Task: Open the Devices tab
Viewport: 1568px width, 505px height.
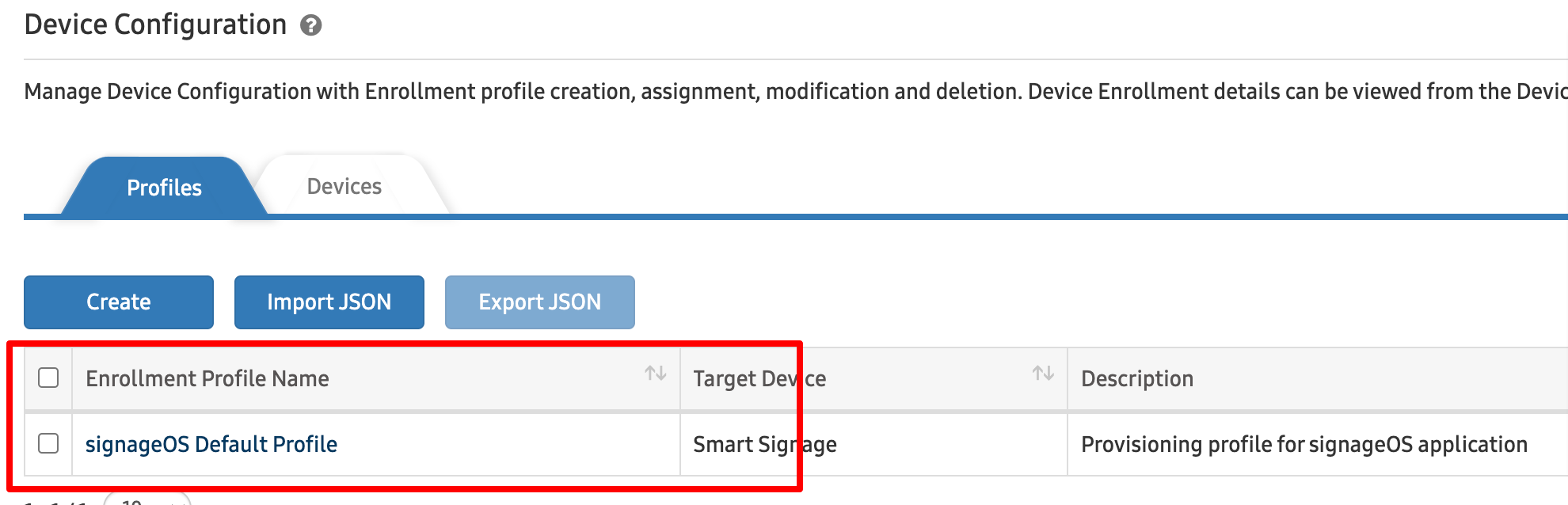Action: coord(344,187)
